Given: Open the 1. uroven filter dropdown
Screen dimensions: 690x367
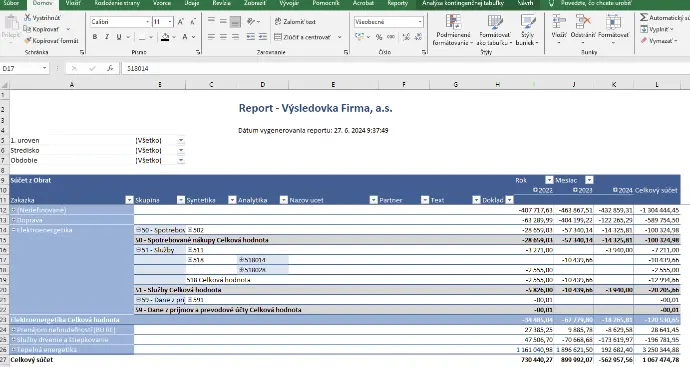Looking at the screenshot, I should coord(181,140).
